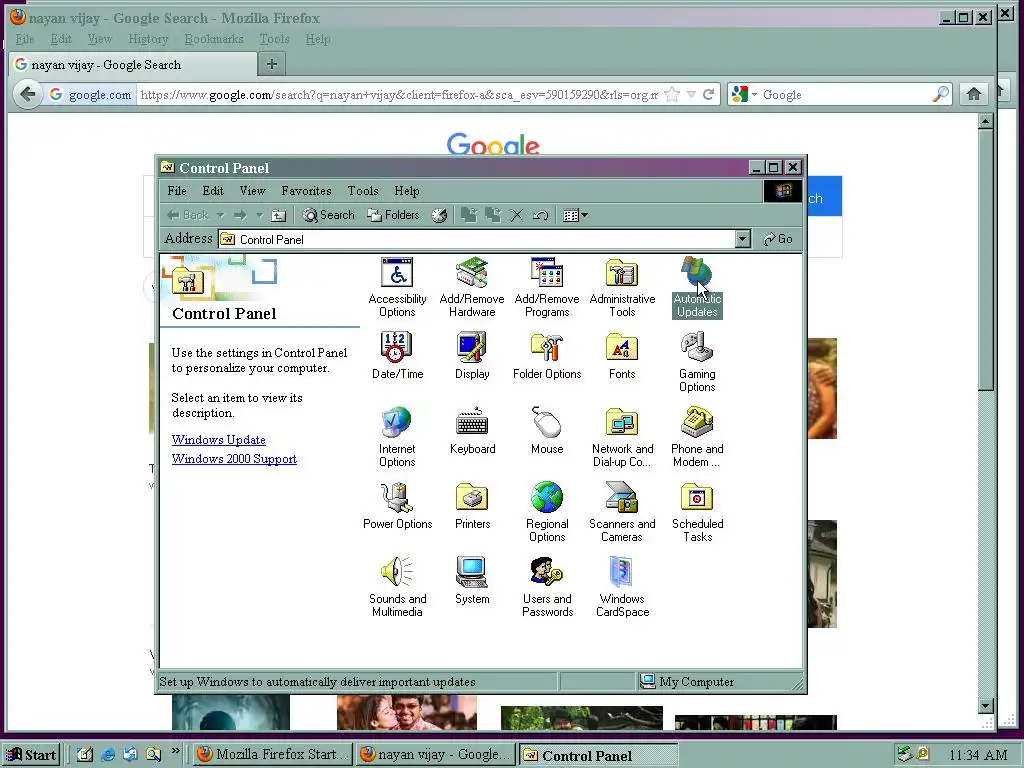
Task: Open the Mouse applet
Action: tap(547, 431)
